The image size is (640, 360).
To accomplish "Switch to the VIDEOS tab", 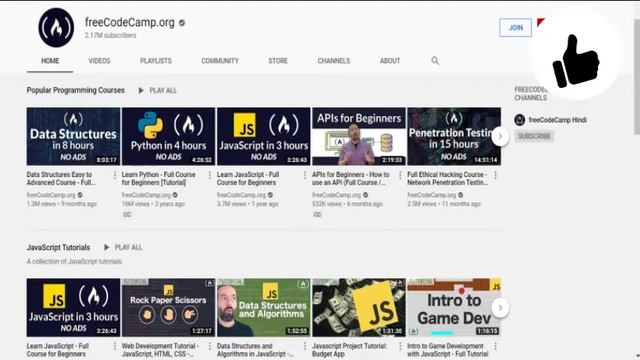I will [x=99, y=61].
